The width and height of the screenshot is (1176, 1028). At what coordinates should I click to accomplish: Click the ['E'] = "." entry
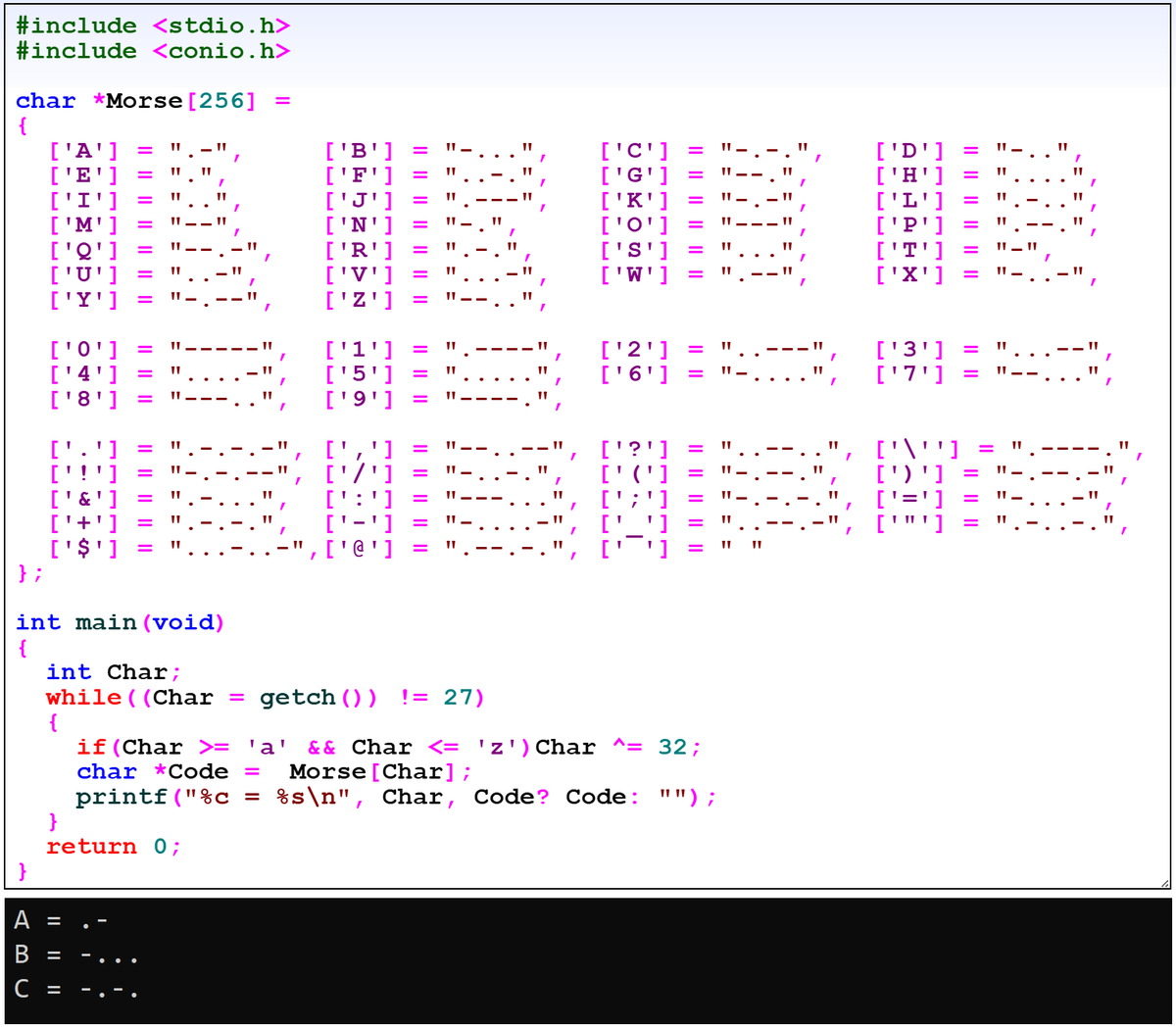point(138,176)
